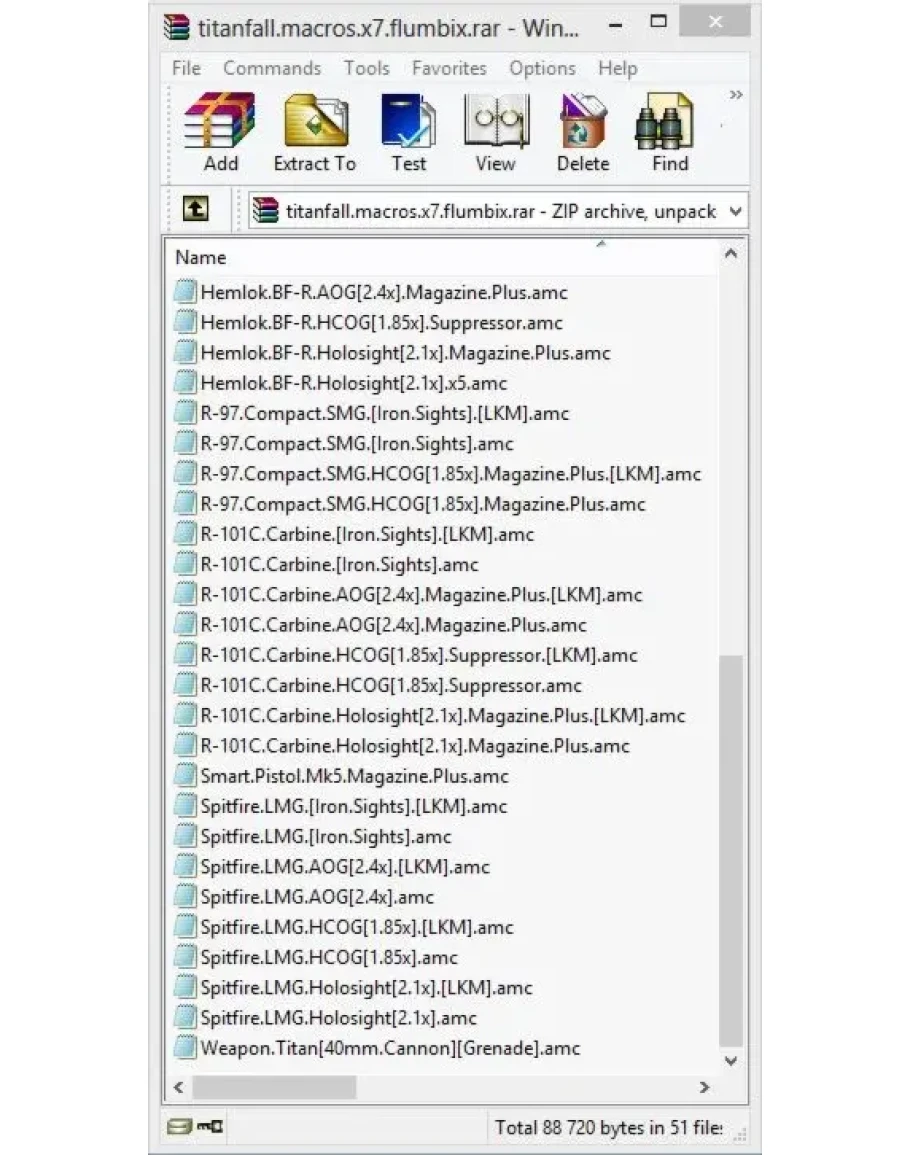Show hidden toolbar buttons via chevron

click(736, 95)
